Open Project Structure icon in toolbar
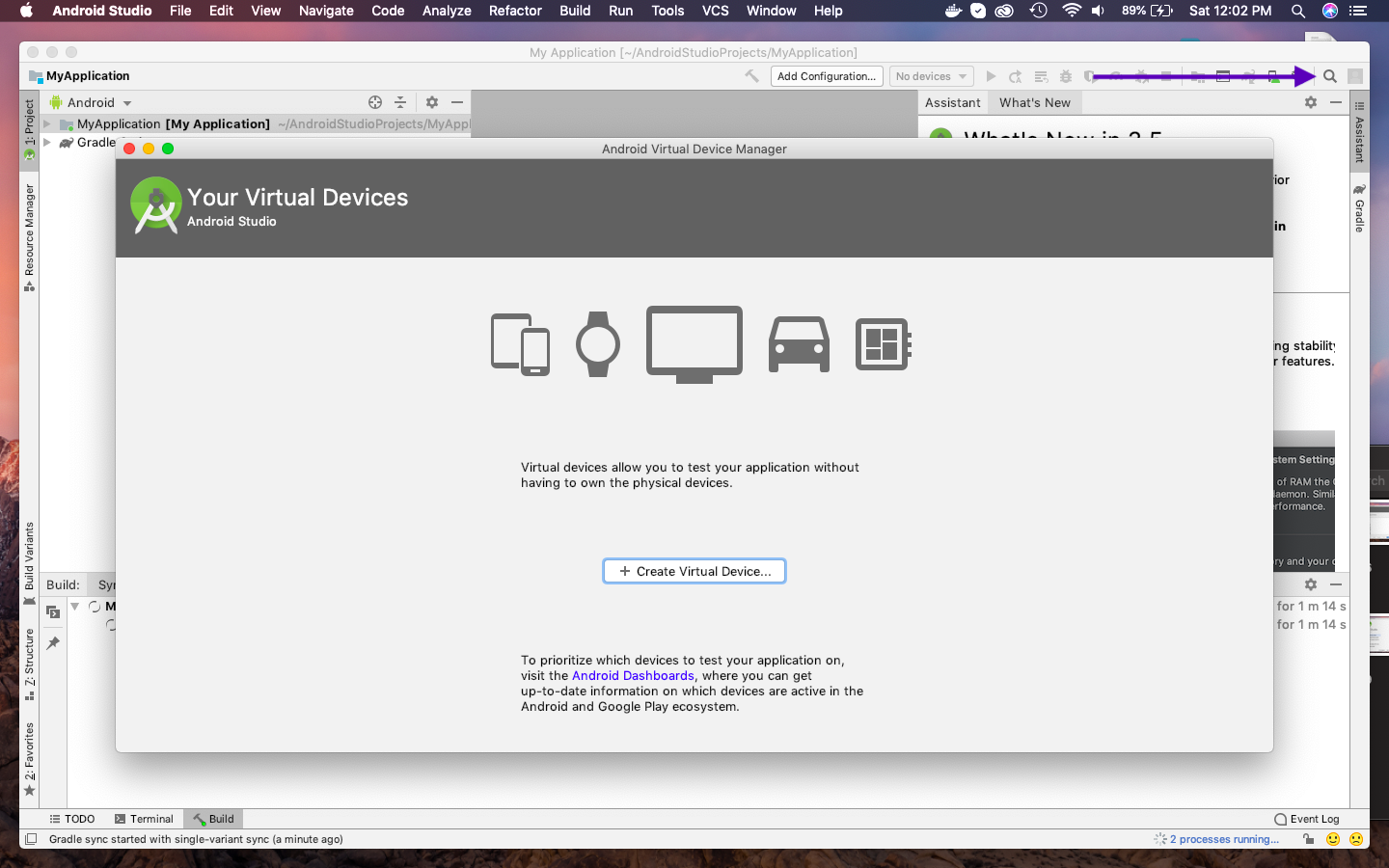 point(1198,76)
